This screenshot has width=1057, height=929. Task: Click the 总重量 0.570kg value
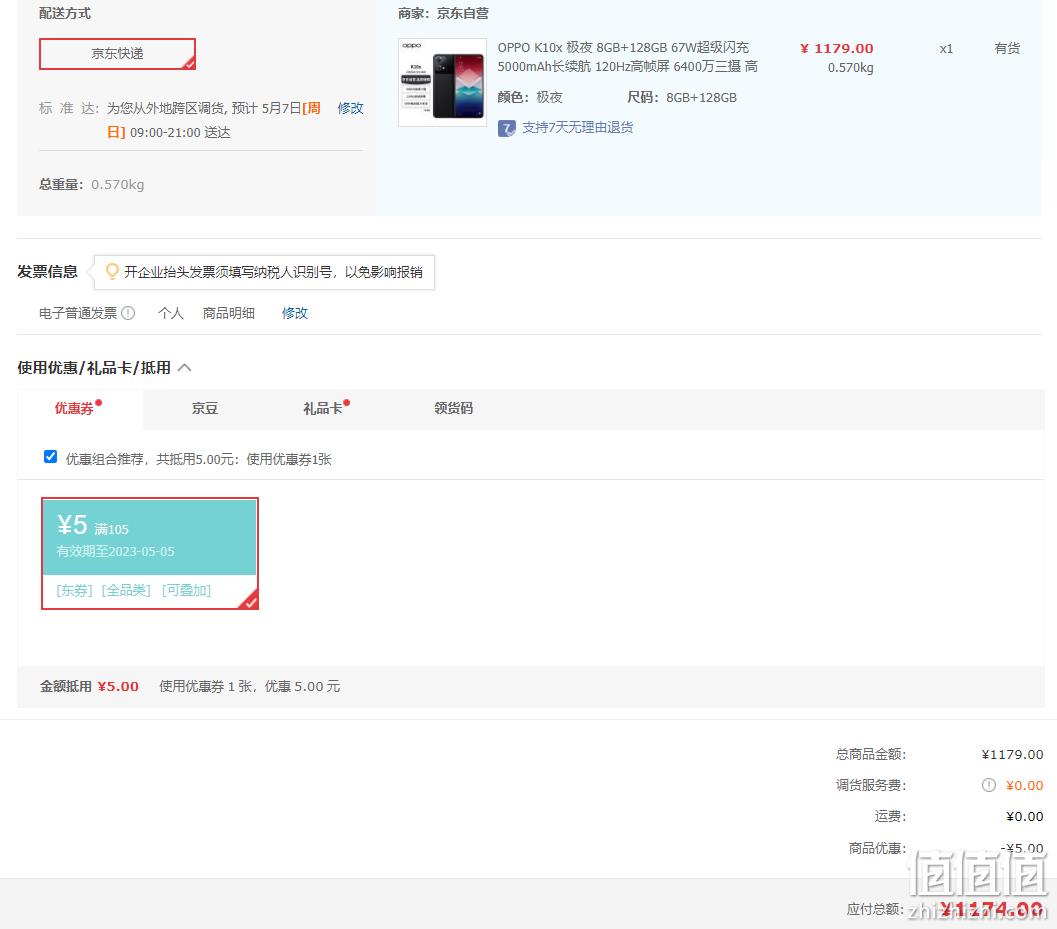[x=118, y=185]
